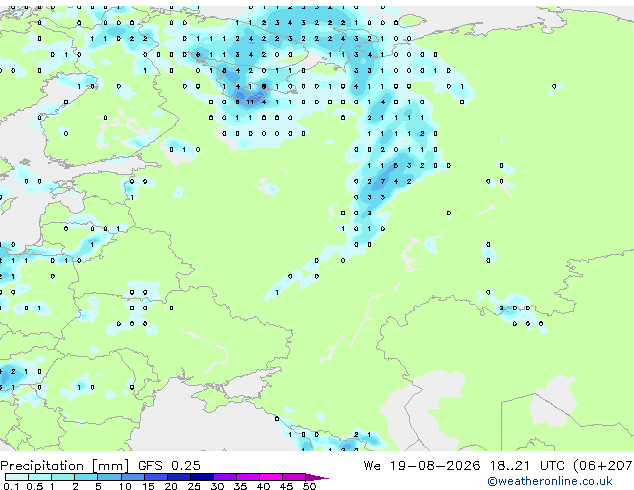Select the magenta legend swatch between 40 and 45

(271, 477)
